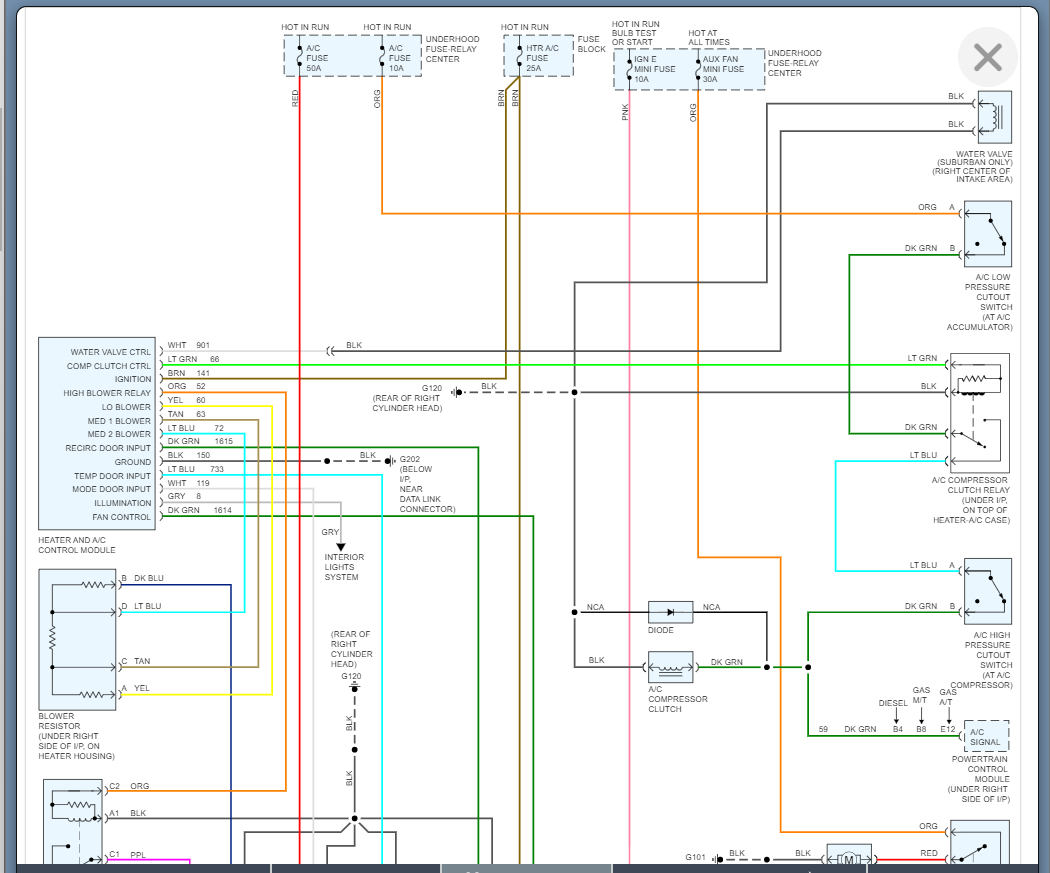Click the 'IGNITION' pin label
The image size is (1050, 873).
tap(133, 379)
